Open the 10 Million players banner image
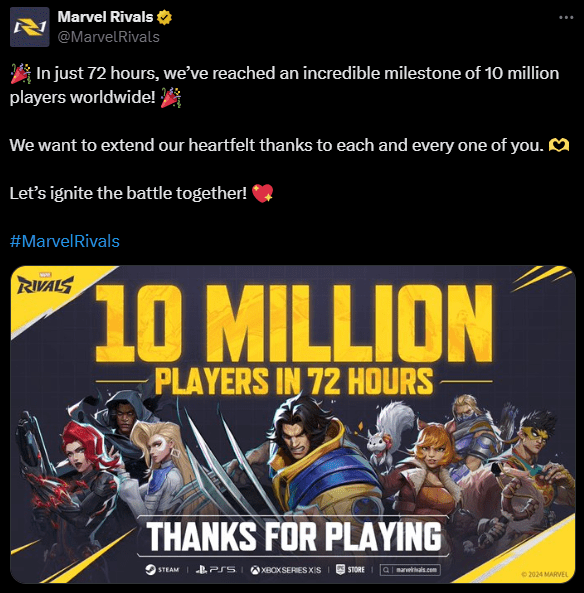 pyautogui.click(x=292, y=424)
